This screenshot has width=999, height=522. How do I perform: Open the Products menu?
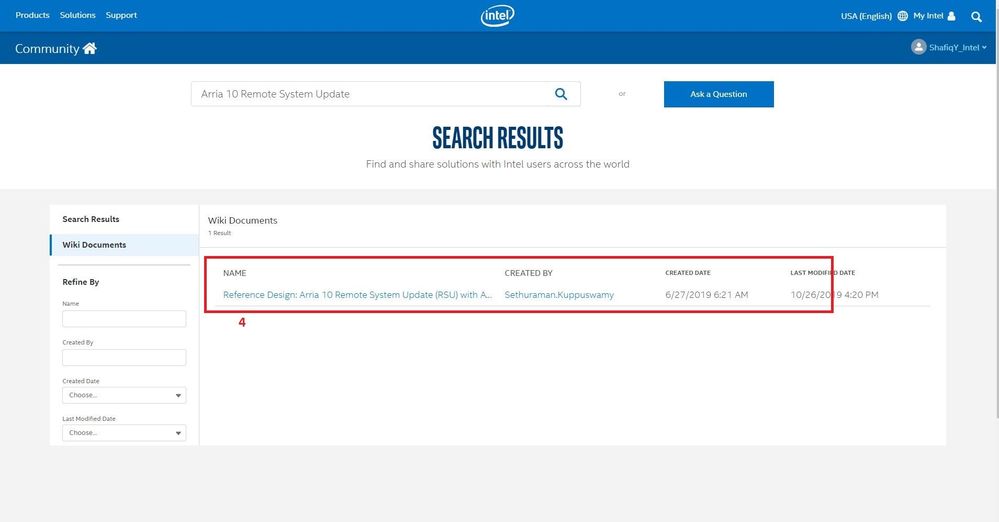click(32, 15)
